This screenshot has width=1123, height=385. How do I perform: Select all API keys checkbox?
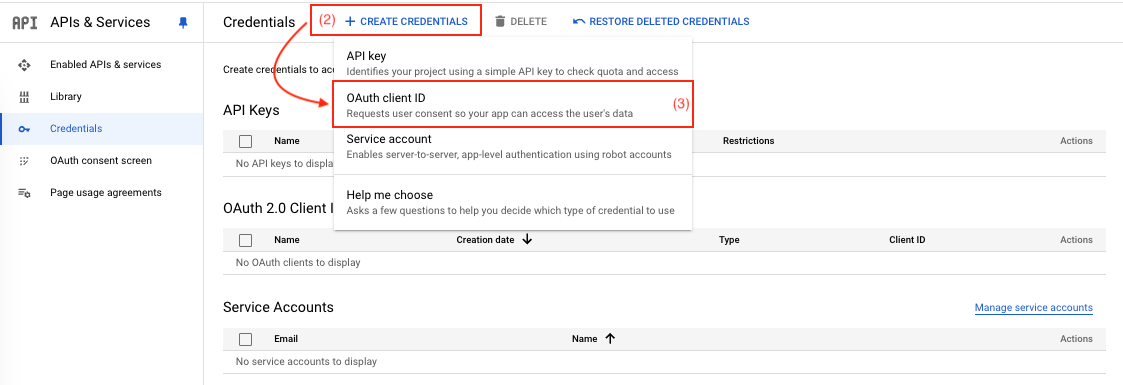(x=246, y=141)
